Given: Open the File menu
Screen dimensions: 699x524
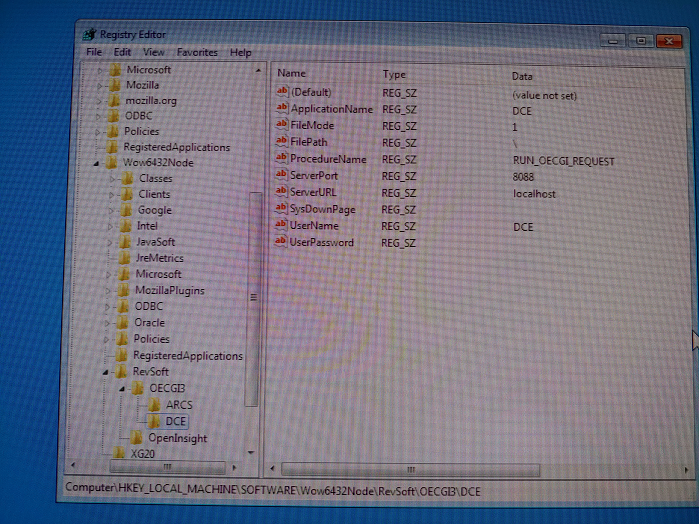Looking at the screenshot, I should [94, 52].
